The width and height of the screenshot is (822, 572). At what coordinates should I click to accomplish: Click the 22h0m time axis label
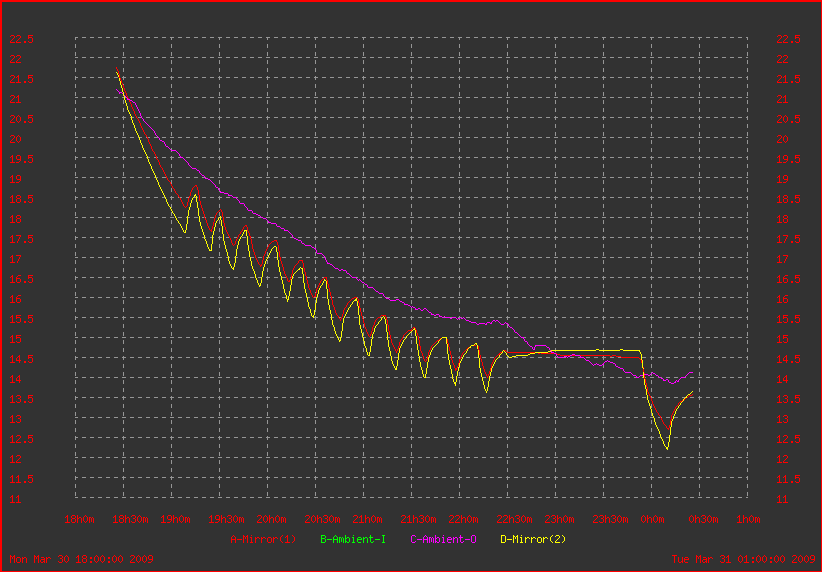point(463,519)
